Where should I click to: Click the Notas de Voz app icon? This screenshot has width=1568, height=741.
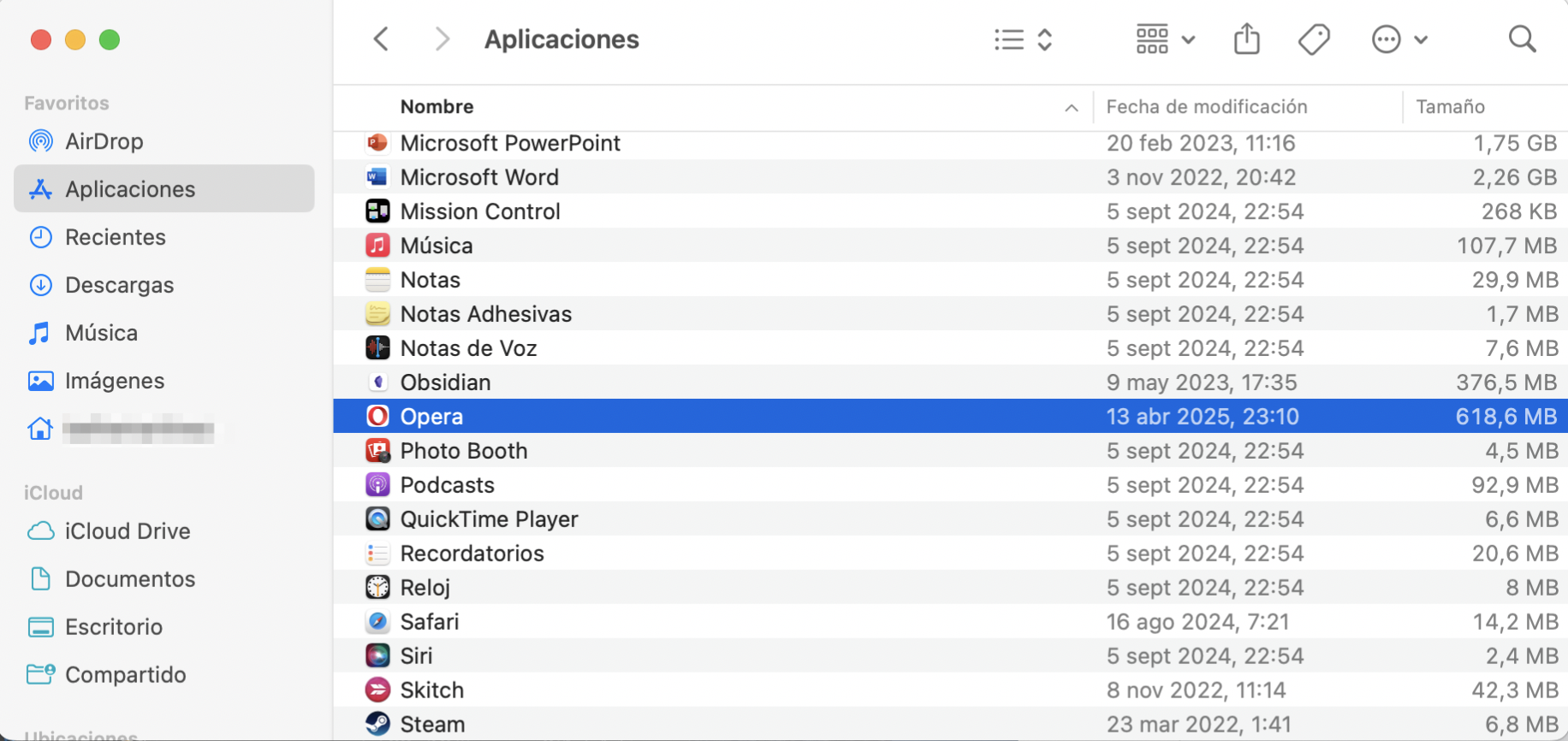(x=377, y=348)
